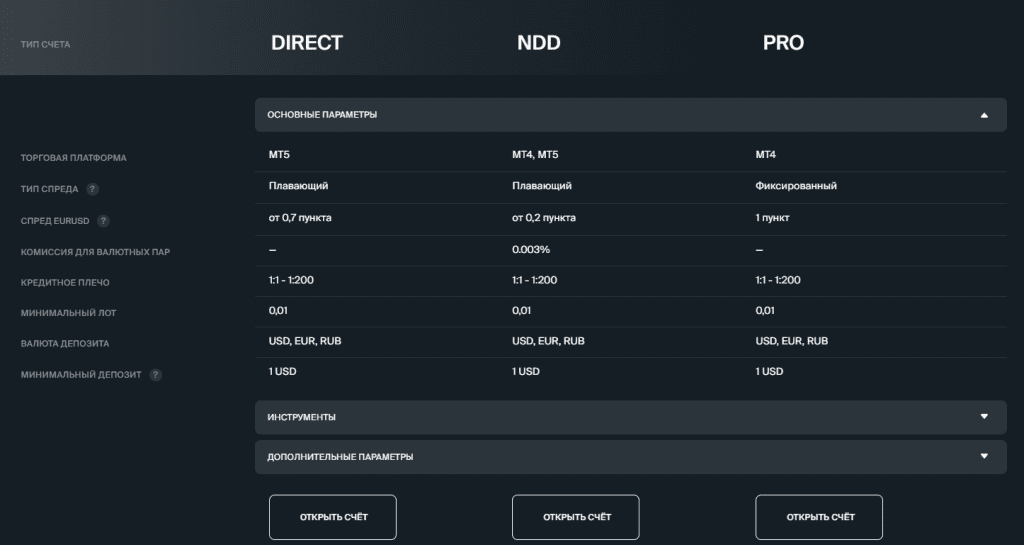Viewport: 1024px width, 545px height.
Task: Click the Кредитное плечо row label
Action: (x=65, y=283)
